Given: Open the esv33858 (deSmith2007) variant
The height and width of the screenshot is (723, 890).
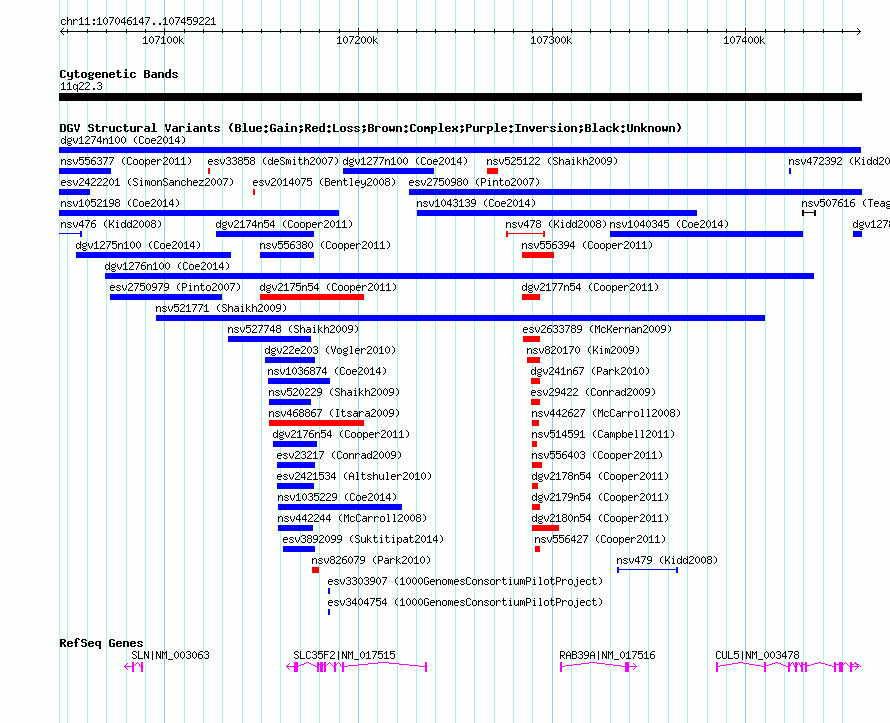Looking at the screenshot, I should pyautogui.click(x=273, y=161).
